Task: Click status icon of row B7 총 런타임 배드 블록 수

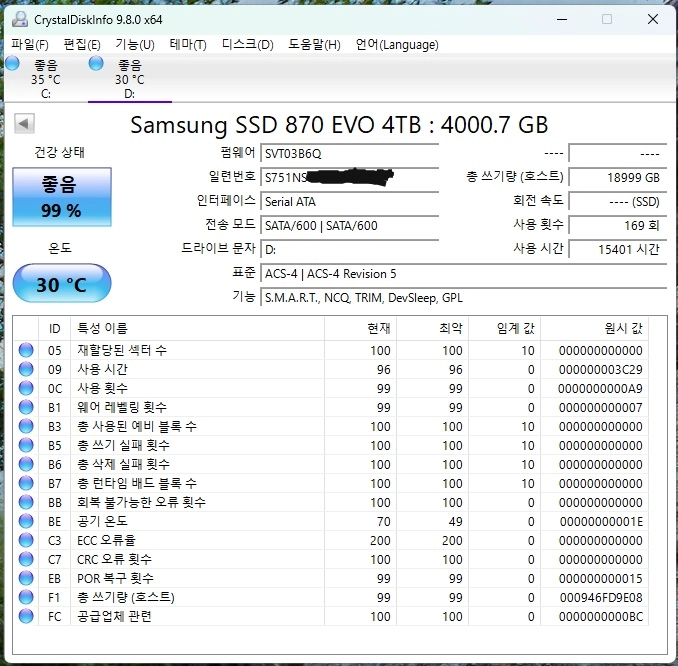Action: click(26, 483)
